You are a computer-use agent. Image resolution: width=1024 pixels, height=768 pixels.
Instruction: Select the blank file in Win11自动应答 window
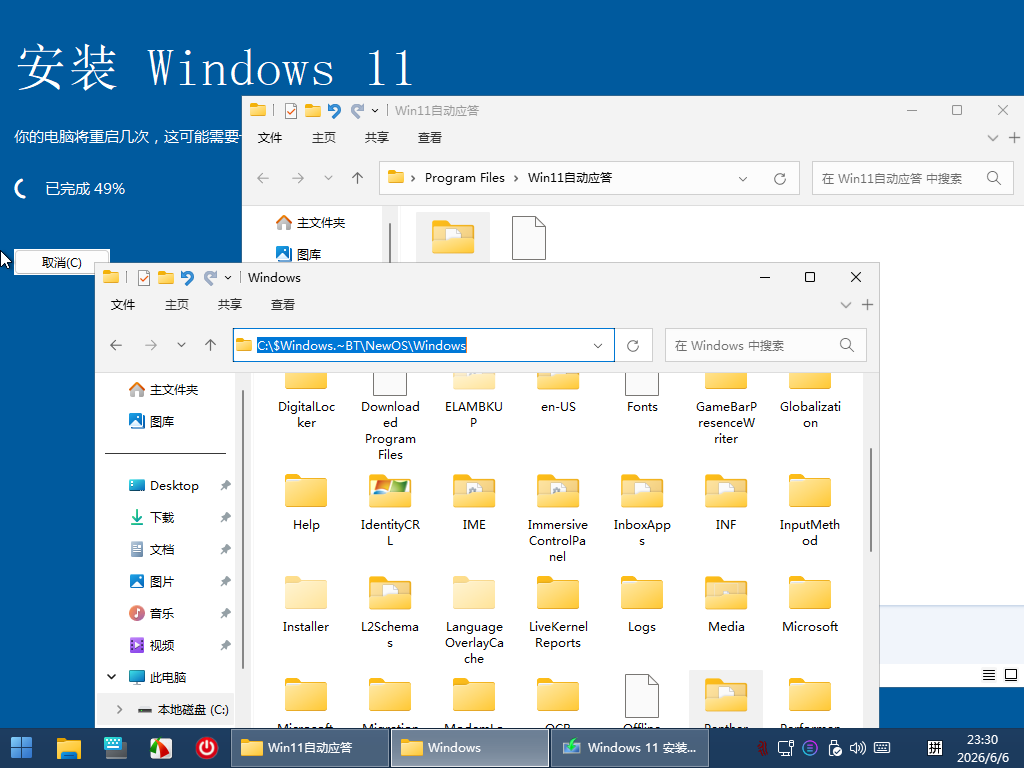[x=528, y=238]
